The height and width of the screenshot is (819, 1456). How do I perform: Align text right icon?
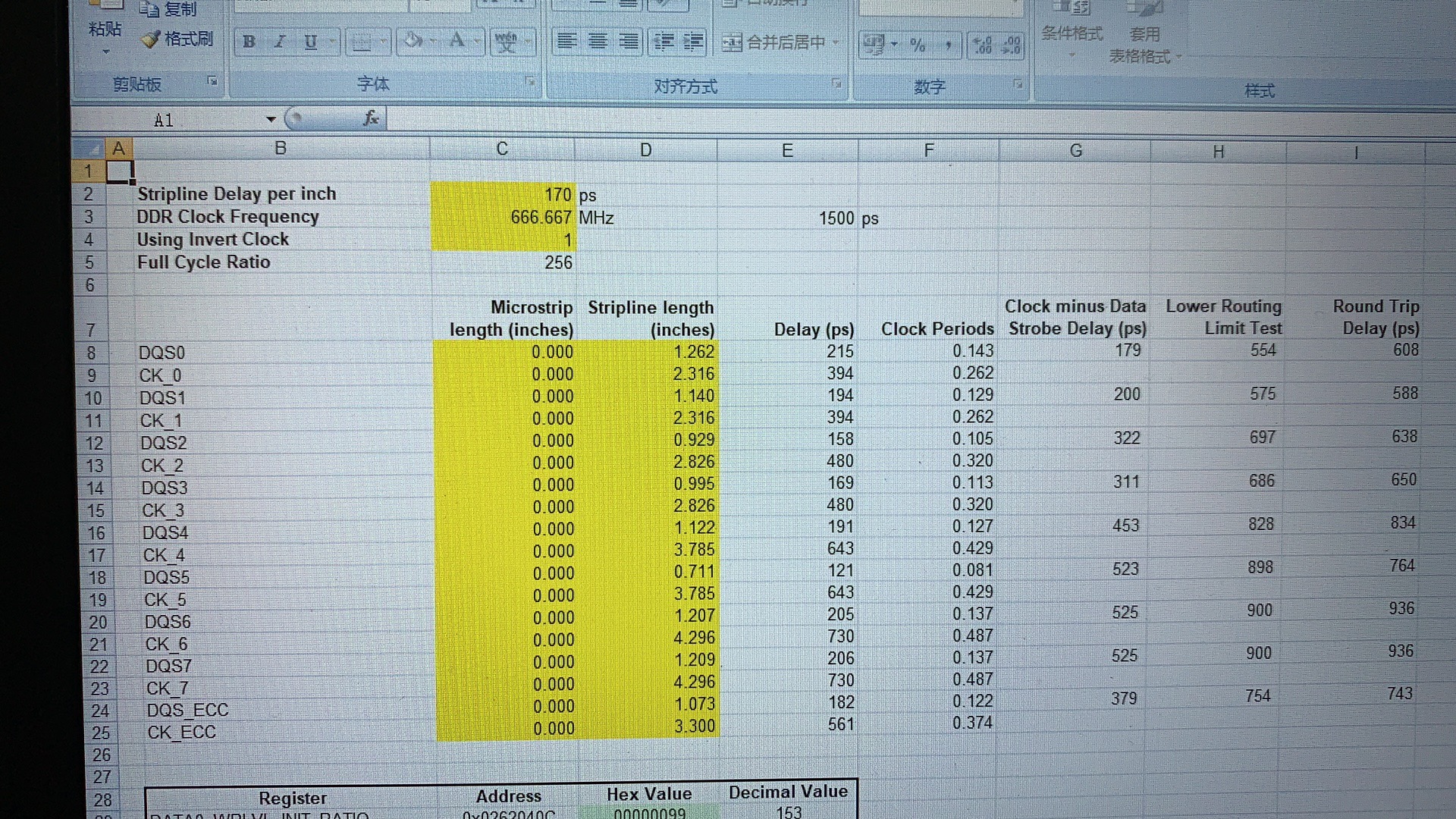[628, 41]
